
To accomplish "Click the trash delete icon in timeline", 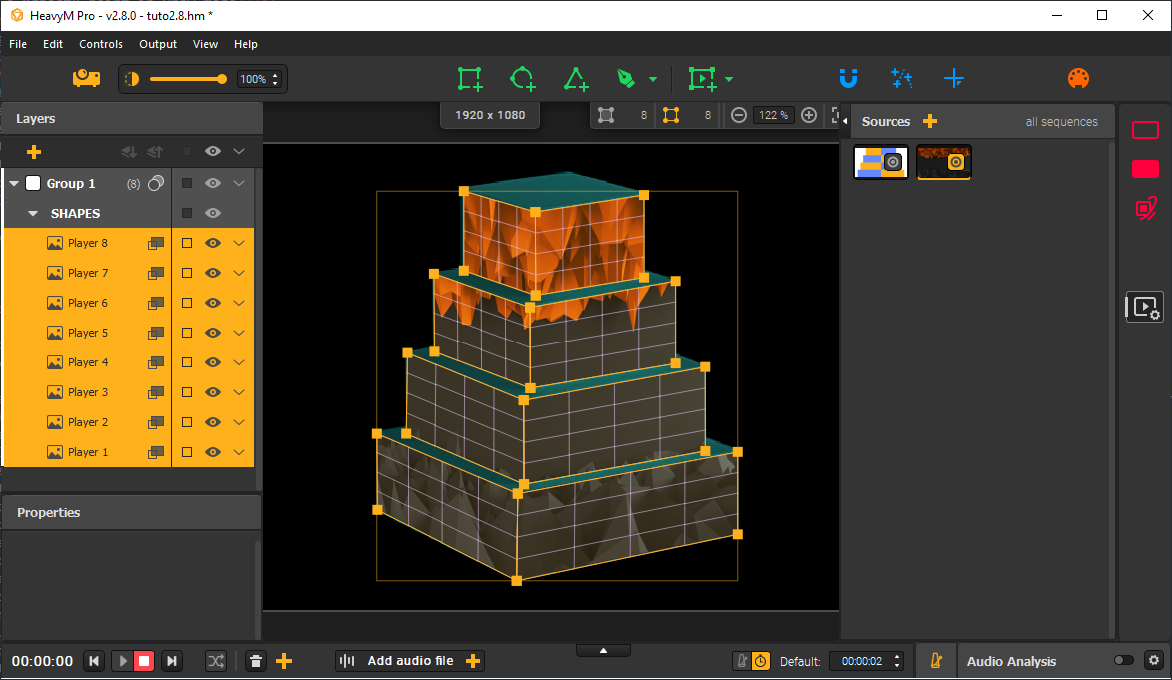I will coord(256,661).
